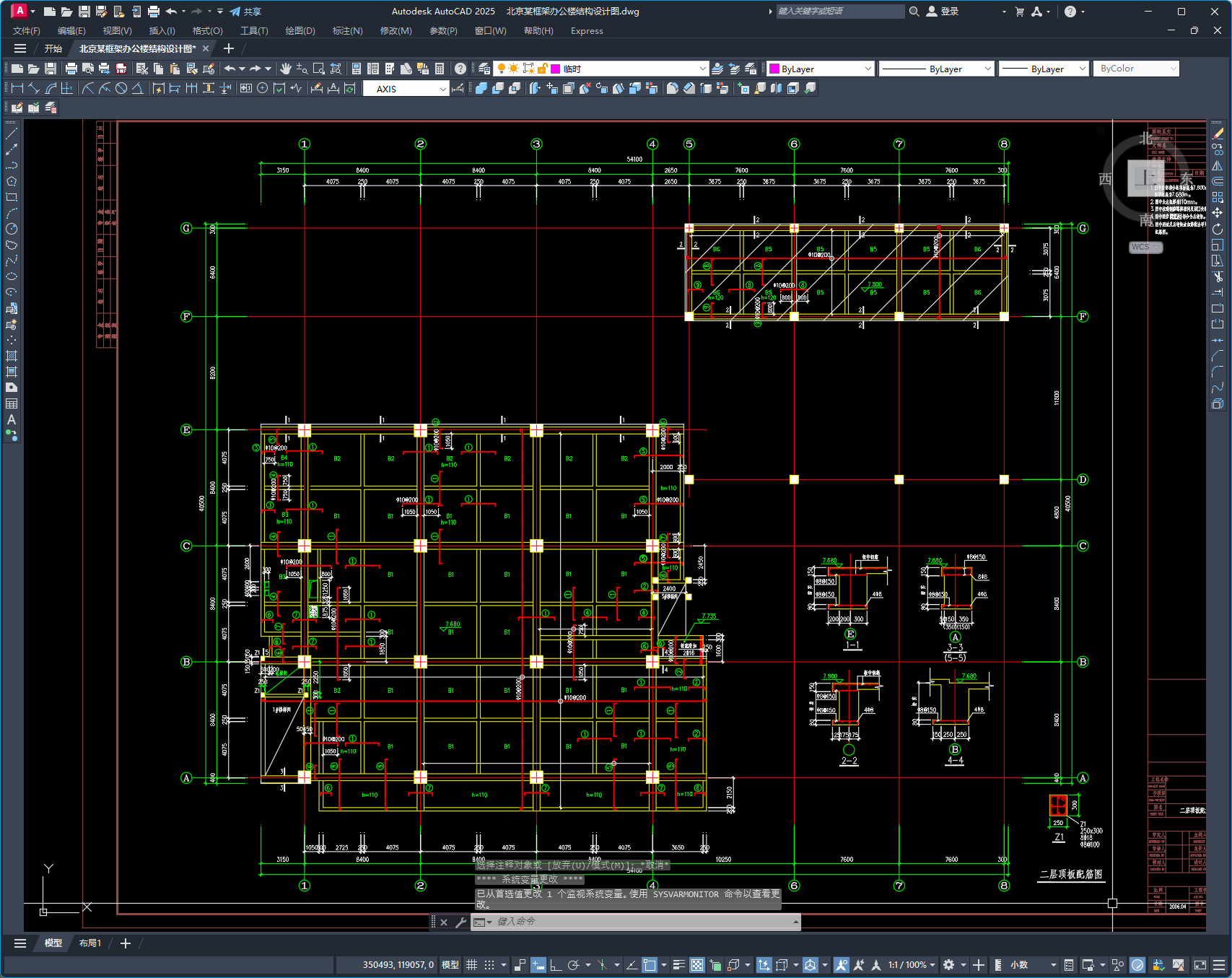This screenshot has height=978, width=1232.
Task: Click the WCS label under the ViewCube
Action: coord(1145,247)
